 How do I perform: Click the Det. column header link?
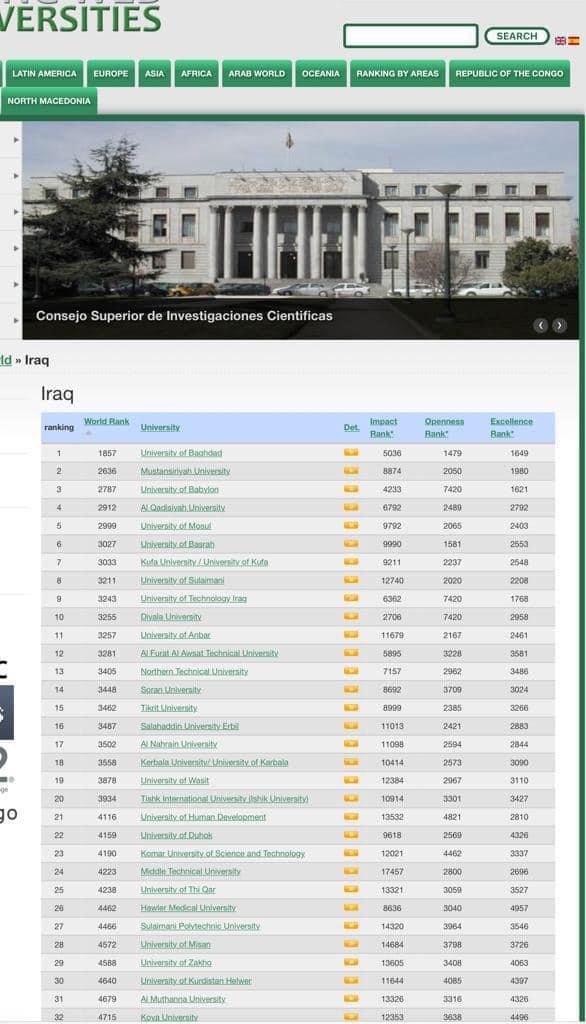[351, 427]
